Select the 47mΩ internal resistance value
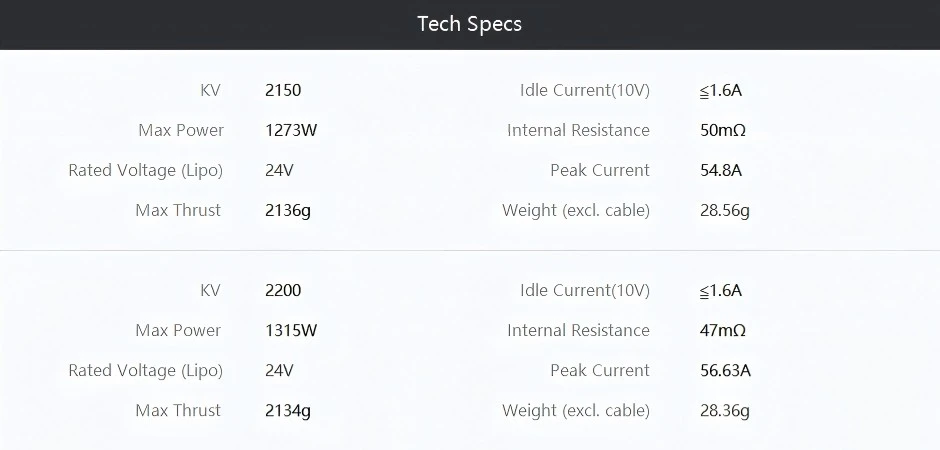Image resolution: width=940 pixels, height=450 pixels. 723,330
